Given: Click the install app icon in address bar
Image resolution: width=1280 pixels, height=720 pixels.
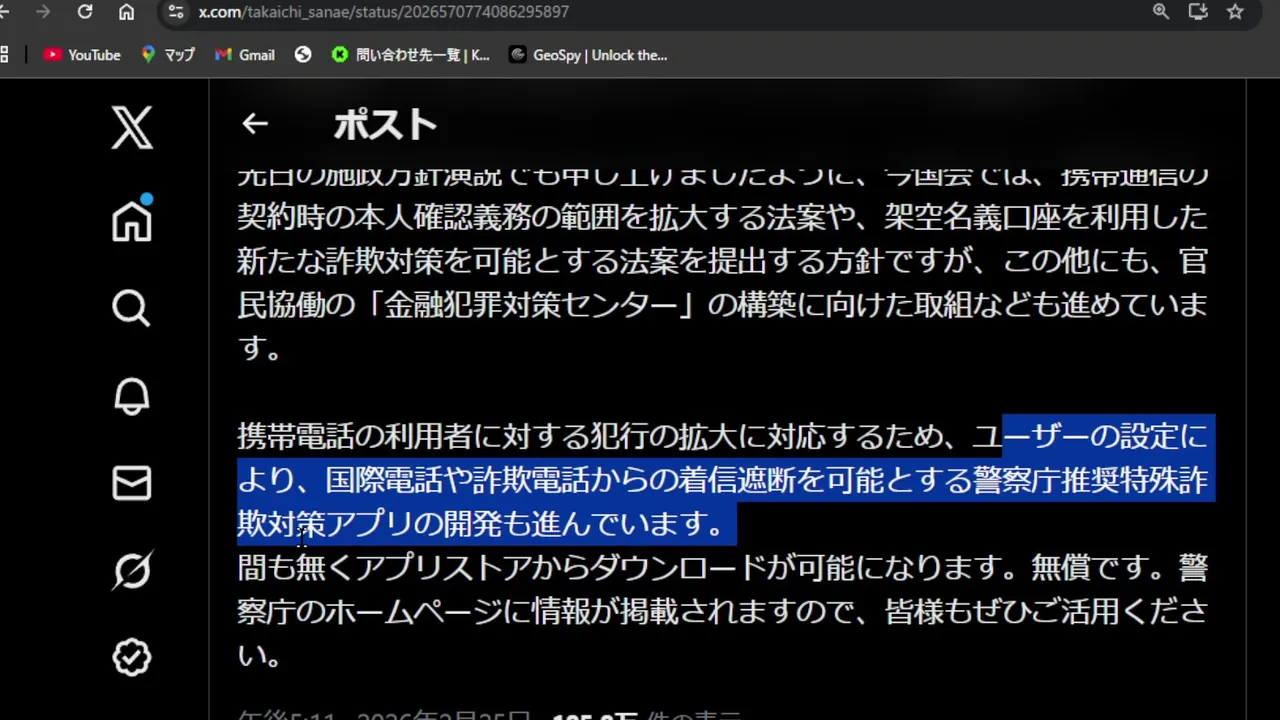Looking at the screenshot, I should pyautogui.click(x=1198, y=12).
